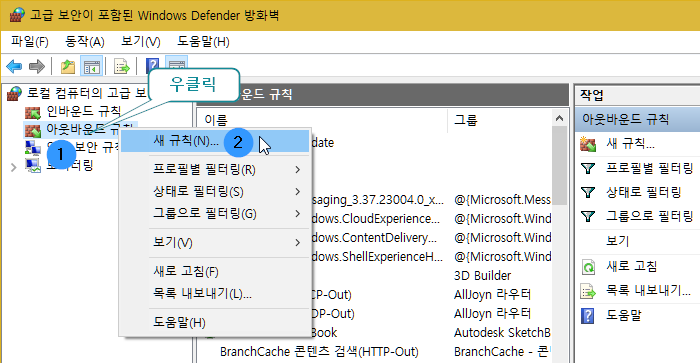Click 새로 고침 in Actions pane
The height and width of the screenshot is (363, 700).
[631, 267]
